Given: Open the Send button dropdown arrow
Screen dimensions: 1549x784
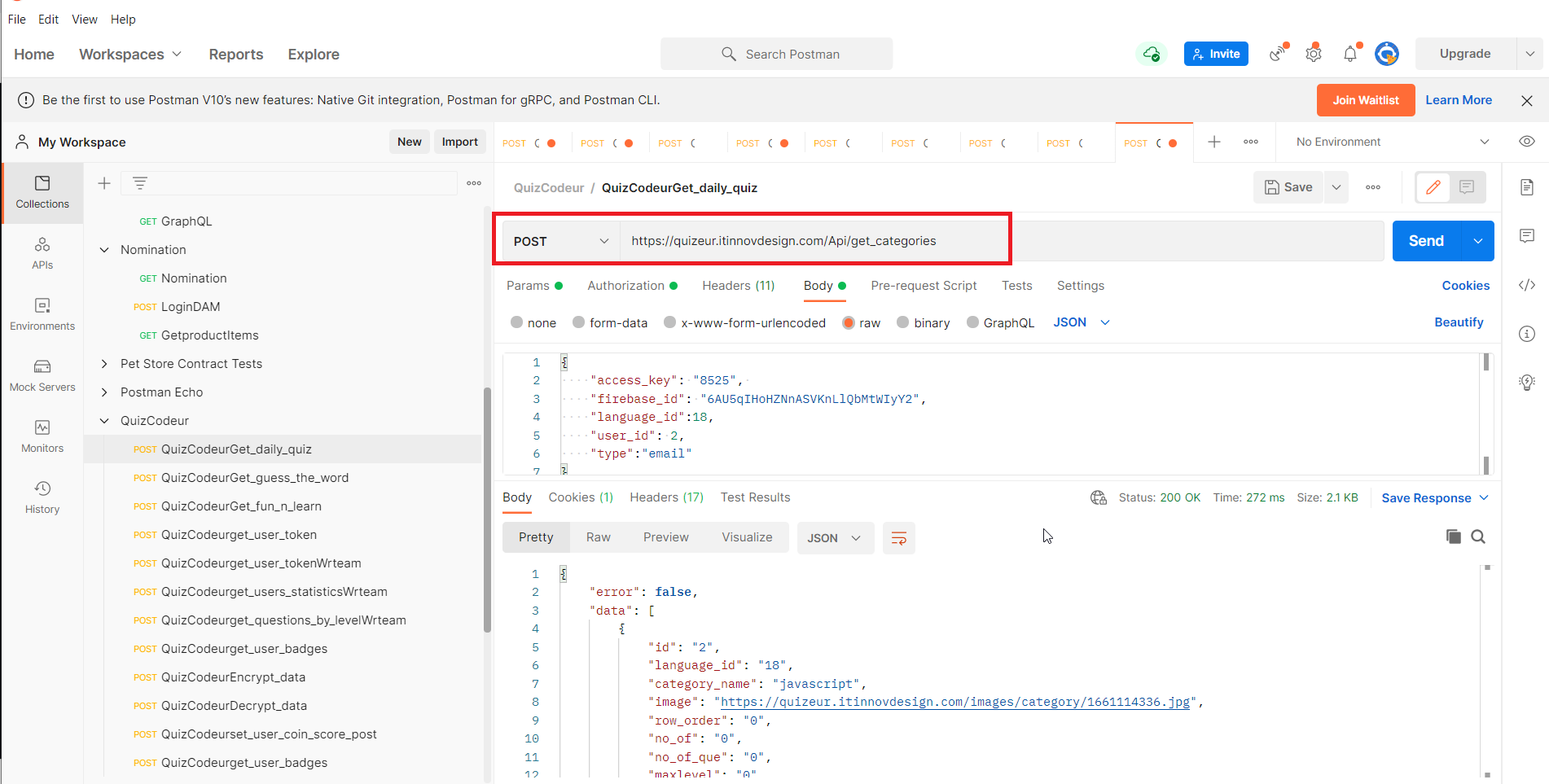Looking at the screenshot, I should point(1478,241).
